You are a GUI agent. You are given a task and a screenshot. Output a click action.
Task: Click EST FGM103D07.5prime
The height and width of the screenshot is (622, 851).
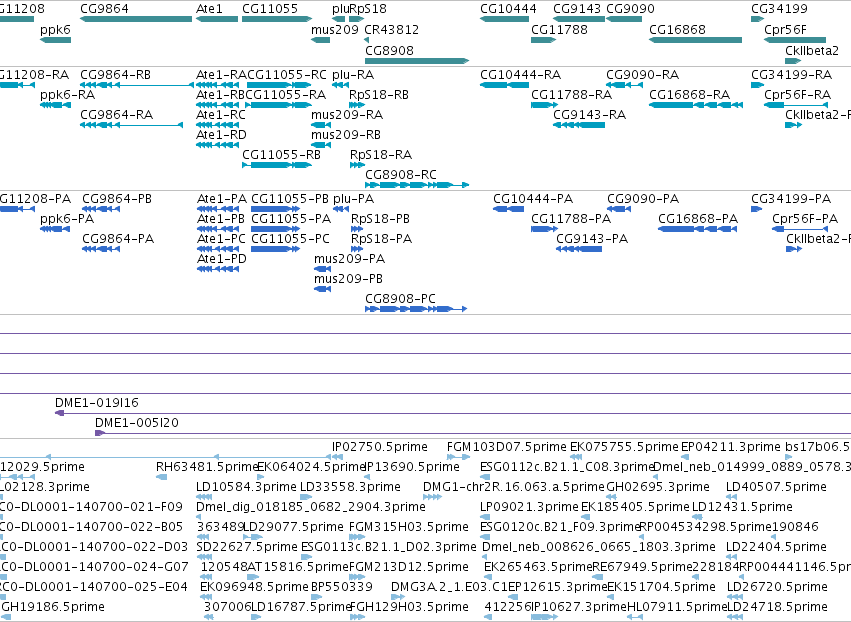(x=507, y=447)
